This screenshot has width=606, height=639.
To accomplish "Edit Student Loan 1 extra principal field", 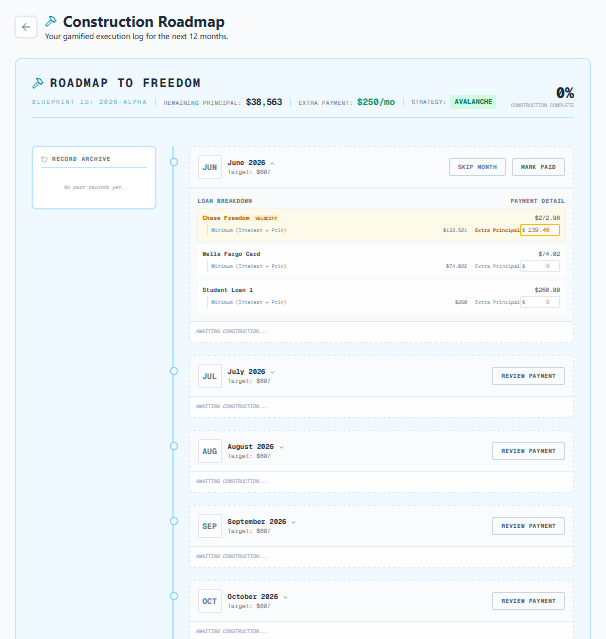I will pos(540,302).
